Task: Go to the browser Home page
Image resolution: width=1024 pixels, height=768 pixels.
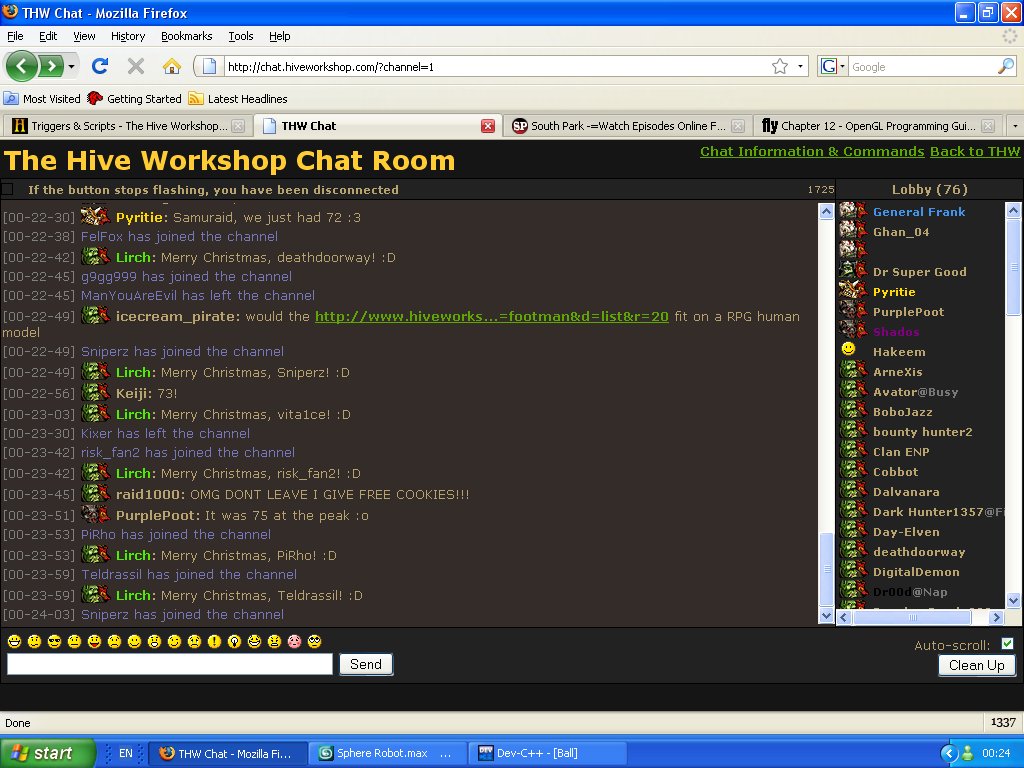Action: [x=172, y=66]
